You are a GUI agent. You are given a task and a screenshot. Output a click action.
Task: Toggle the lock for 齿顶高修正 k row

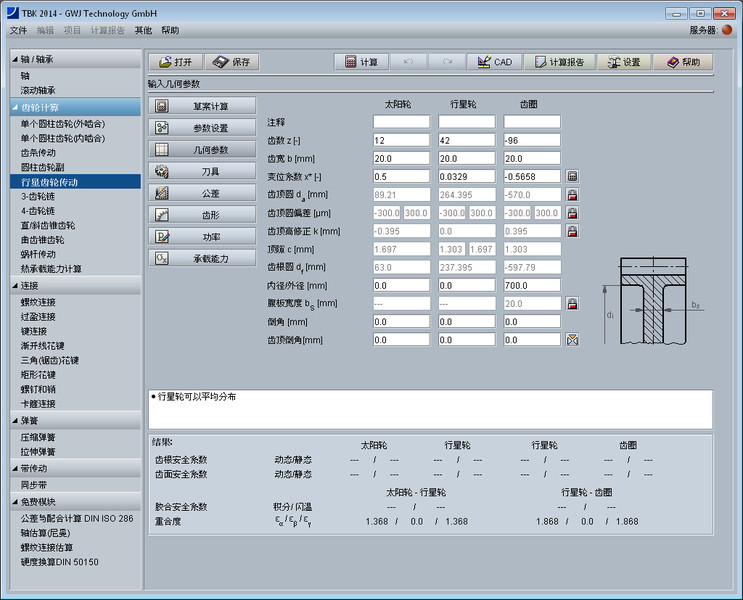(572, 231)
